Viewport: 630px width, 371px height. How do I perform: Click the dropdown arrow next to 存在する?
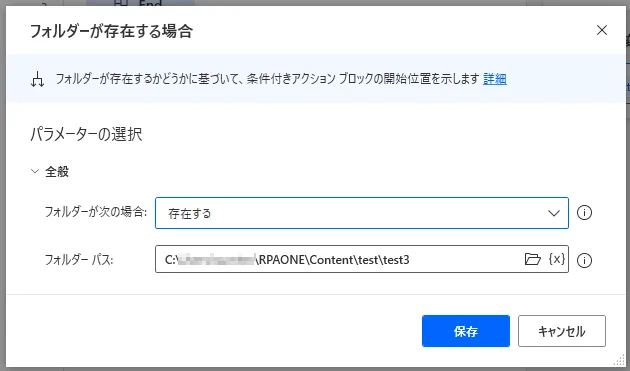pos(554,213)
